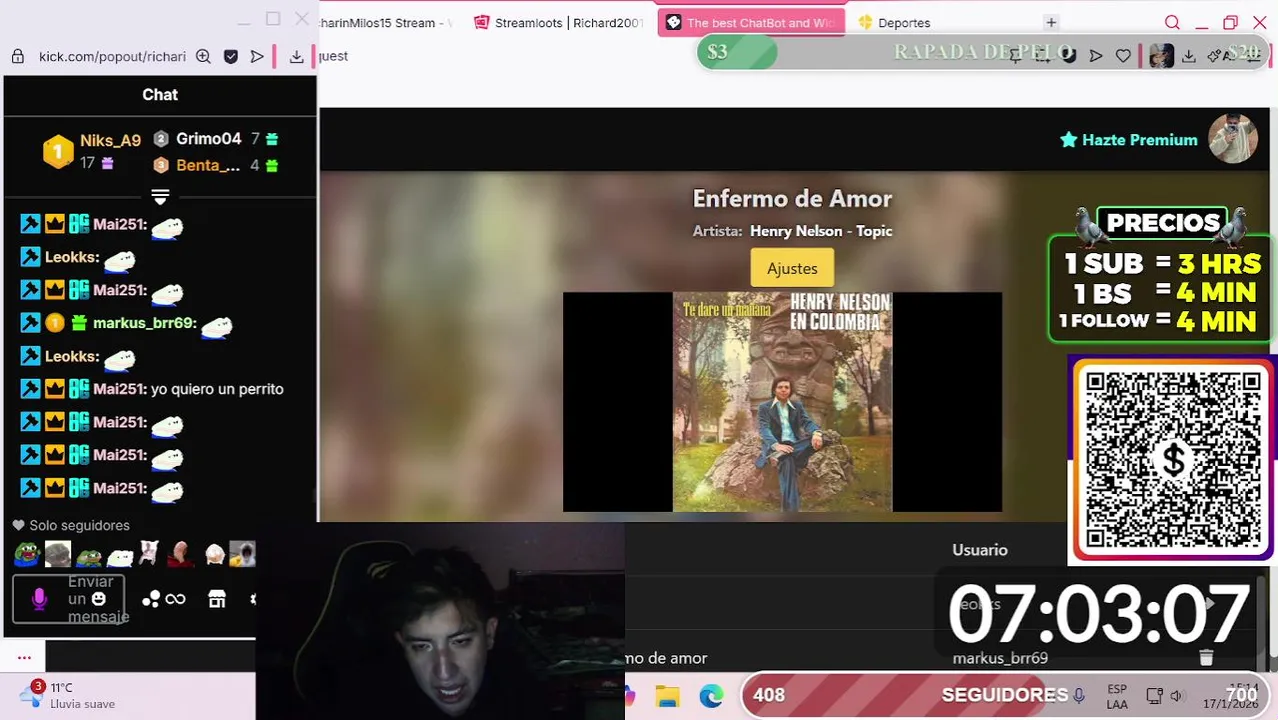Click the 'Enviar un mensaje' input

point(69,599)
